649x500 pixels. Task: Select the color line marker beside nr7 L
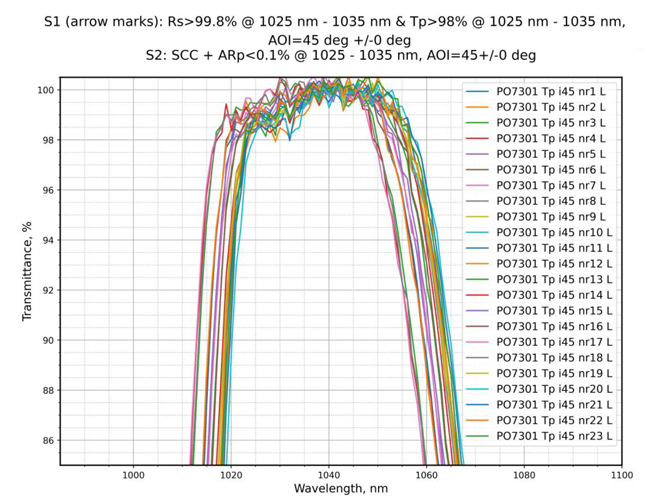tap(478, 185)
